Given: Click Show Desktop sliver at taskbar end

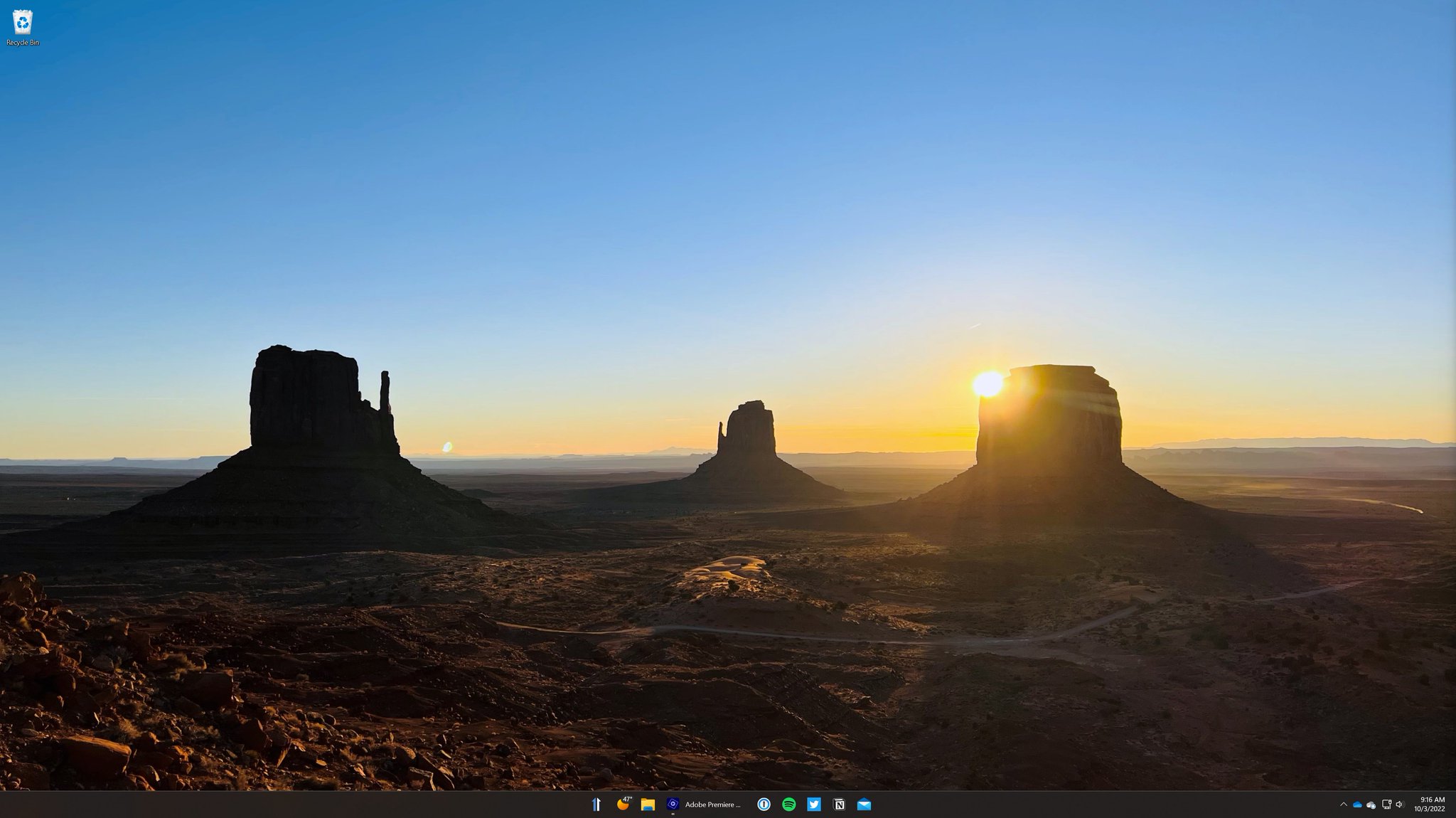Looking at the screenshot, I should pos(1453,804).
